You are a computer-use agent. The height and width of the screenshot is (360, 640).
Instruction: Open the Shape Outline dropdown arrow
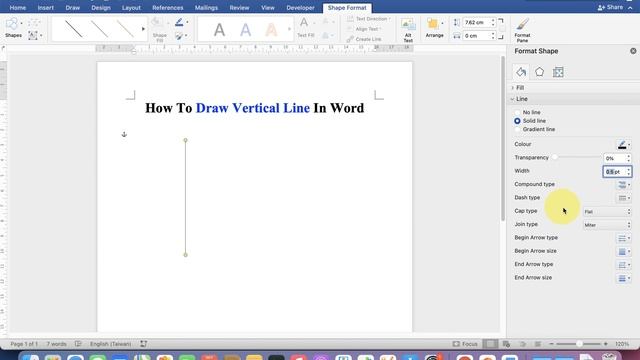187,22
